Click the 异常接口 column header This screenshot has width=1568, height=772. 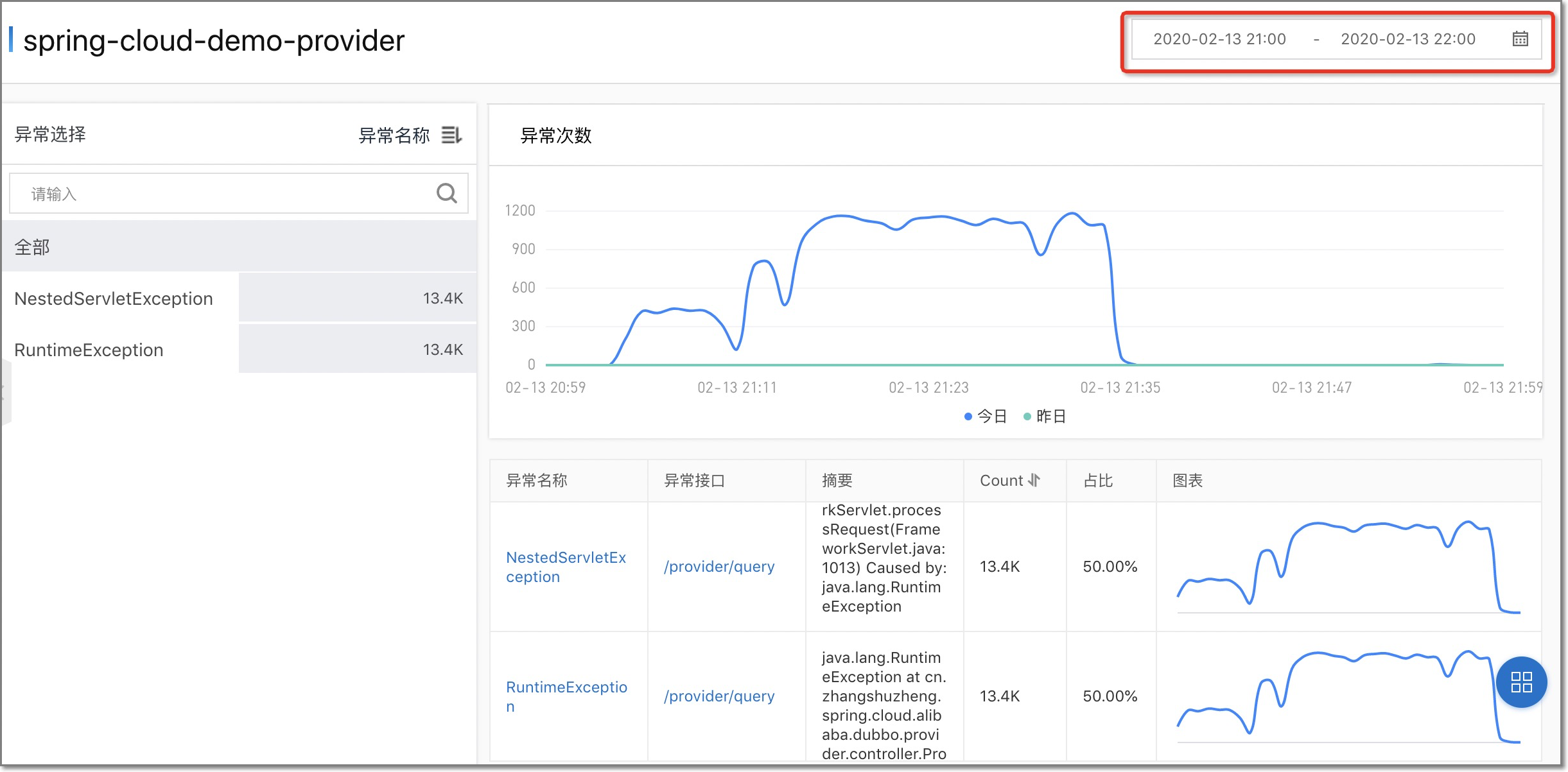pos(694,480)
